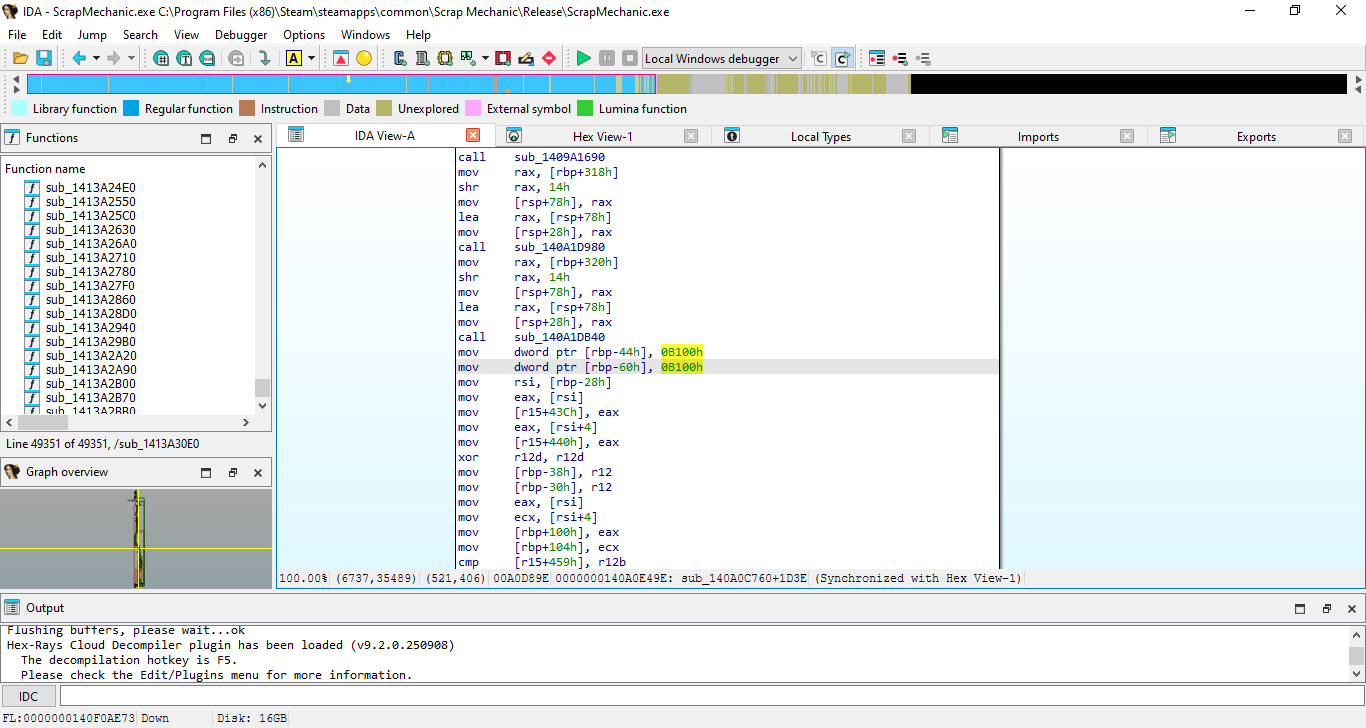1366x728 pixels.
Task: Click 'call sub_140A1DB40' instruction
Action: click(531, 337)
